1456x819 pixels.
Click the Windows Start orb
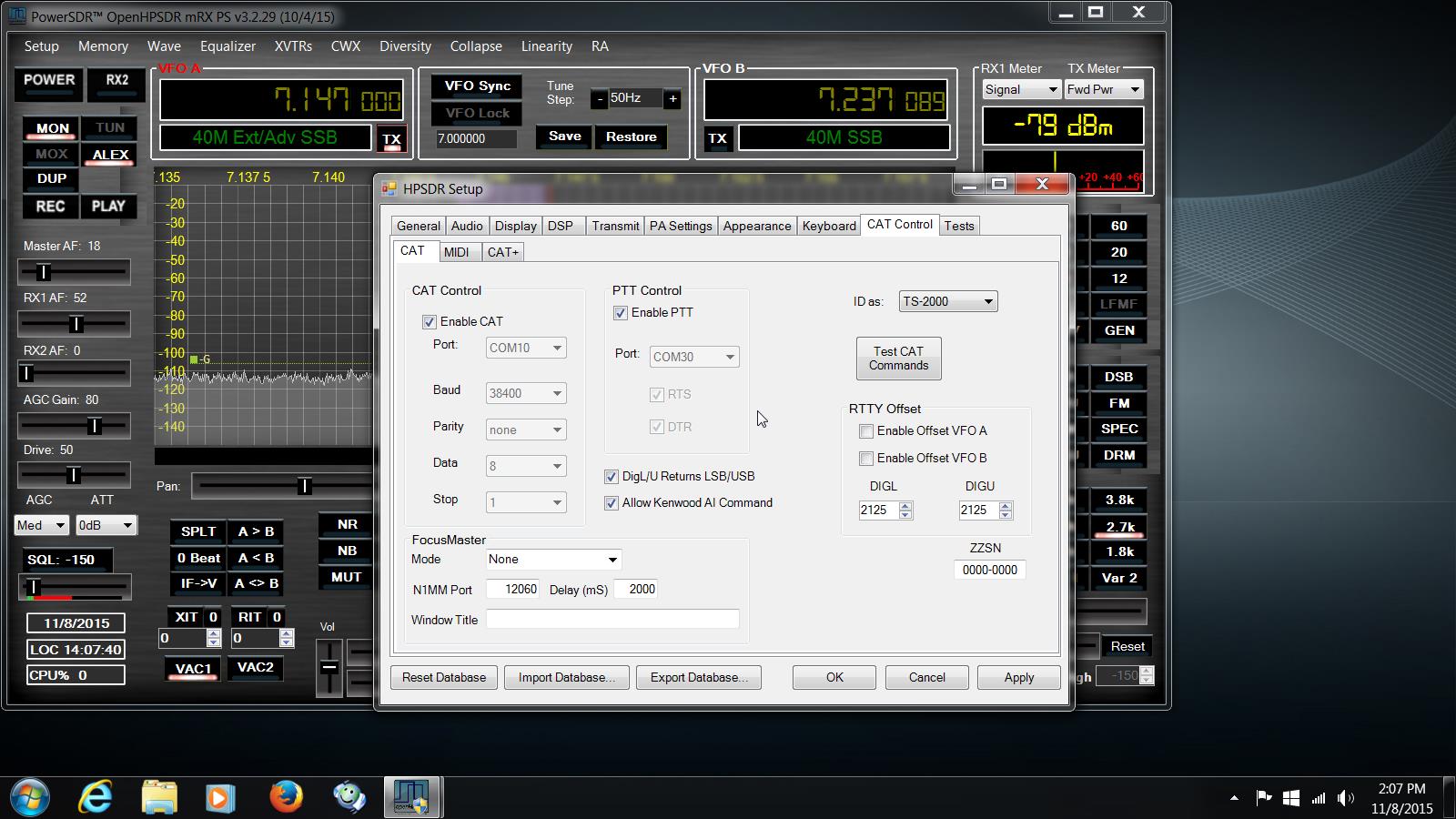(x=28, y=797)
